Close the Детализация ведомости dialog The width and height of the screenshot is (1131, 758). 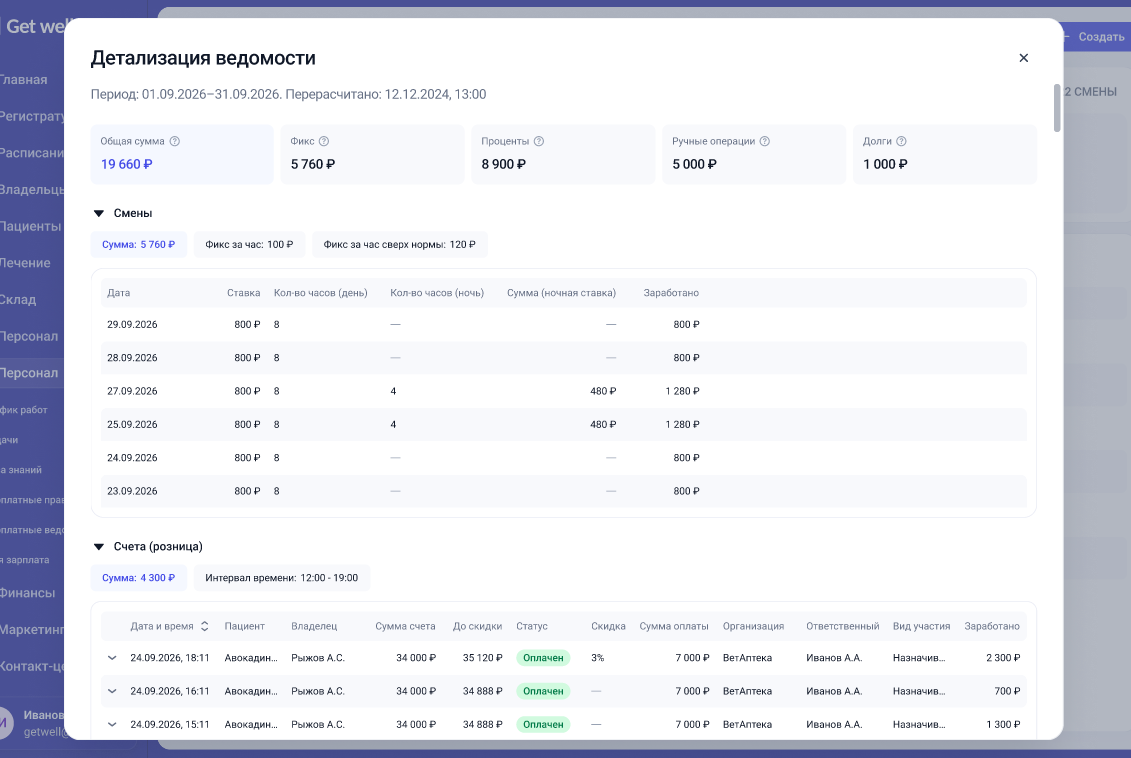click(x=1023, y=58)
